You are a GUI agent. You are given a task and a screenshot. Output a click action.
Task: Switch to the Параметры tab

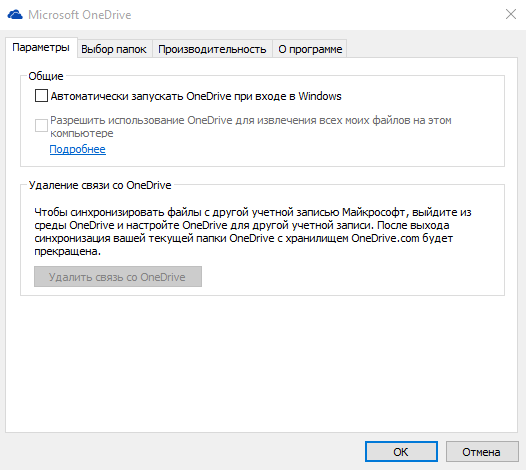click(41, 48)
